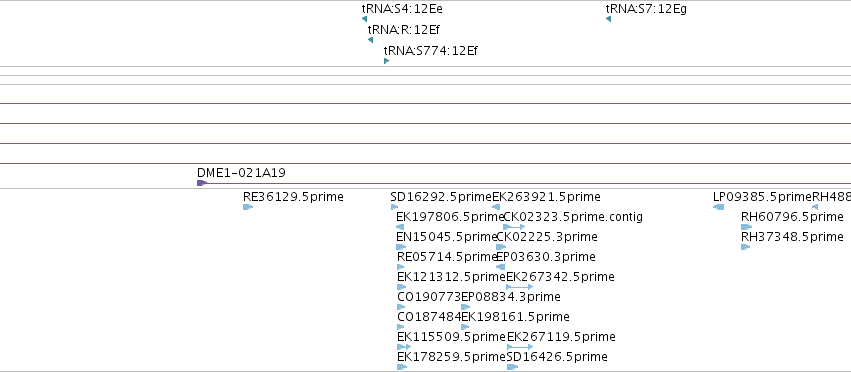Image resolution: width=851 pixels, height=372 pixels.
Task: Click the tRNA:S7:12Eg text label
Action: pos(646,9)
